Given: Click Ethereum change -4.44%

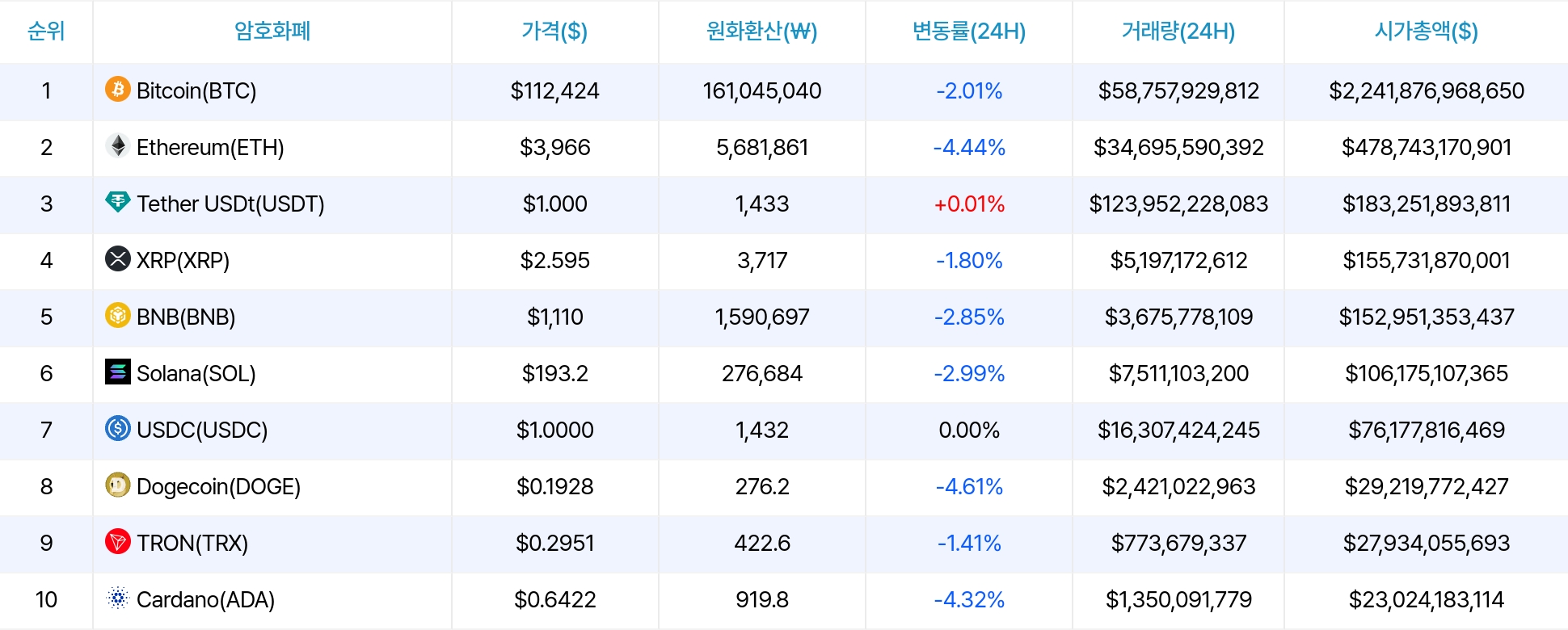Looking at the screenshot, I should [x=969, y=148].
